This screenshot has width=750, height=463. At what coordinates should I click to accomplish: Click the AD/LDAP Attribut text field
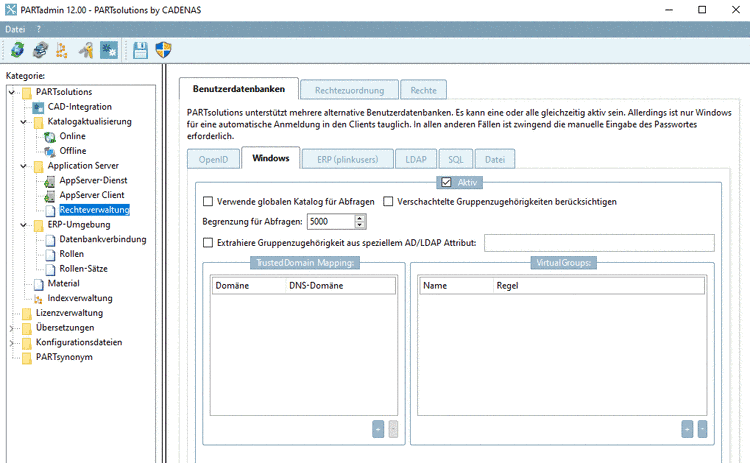click(x=599, y=243)
